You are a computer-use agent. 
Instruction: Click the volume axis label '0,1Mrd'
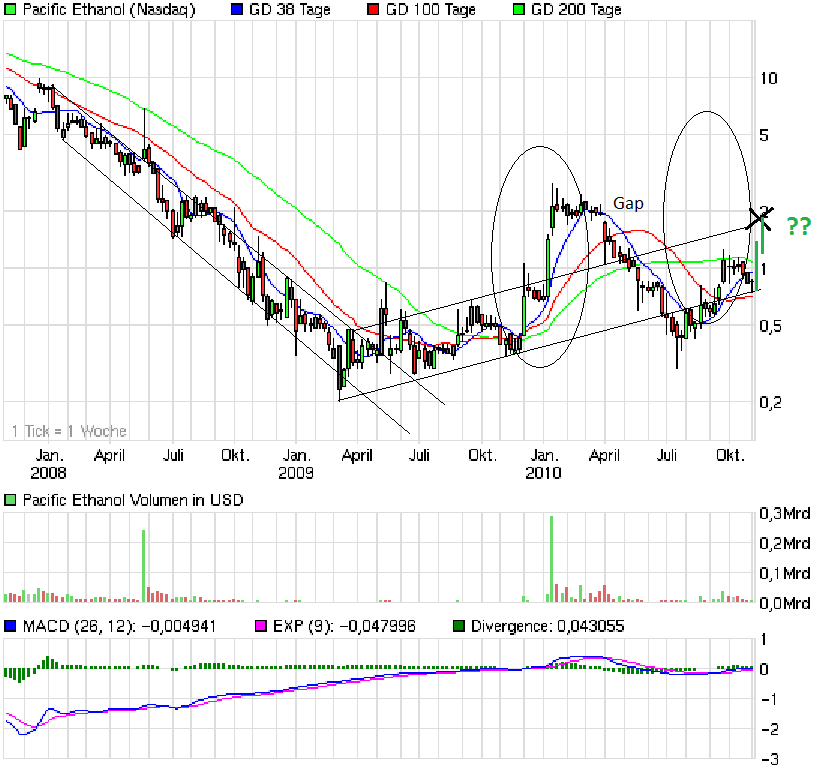pos(785,573)
